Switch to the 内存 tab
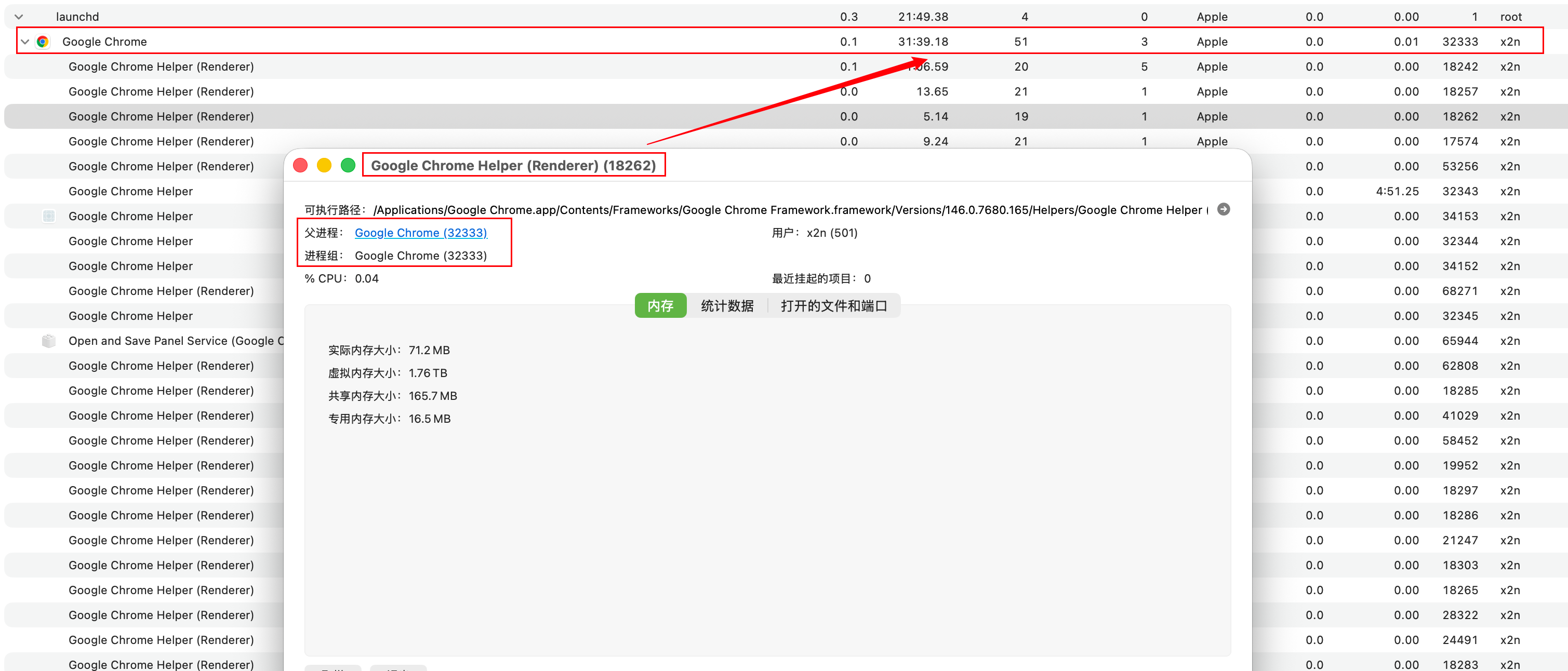The width and height of the screenshot is (1568, 671). click(x=660, y=306)
